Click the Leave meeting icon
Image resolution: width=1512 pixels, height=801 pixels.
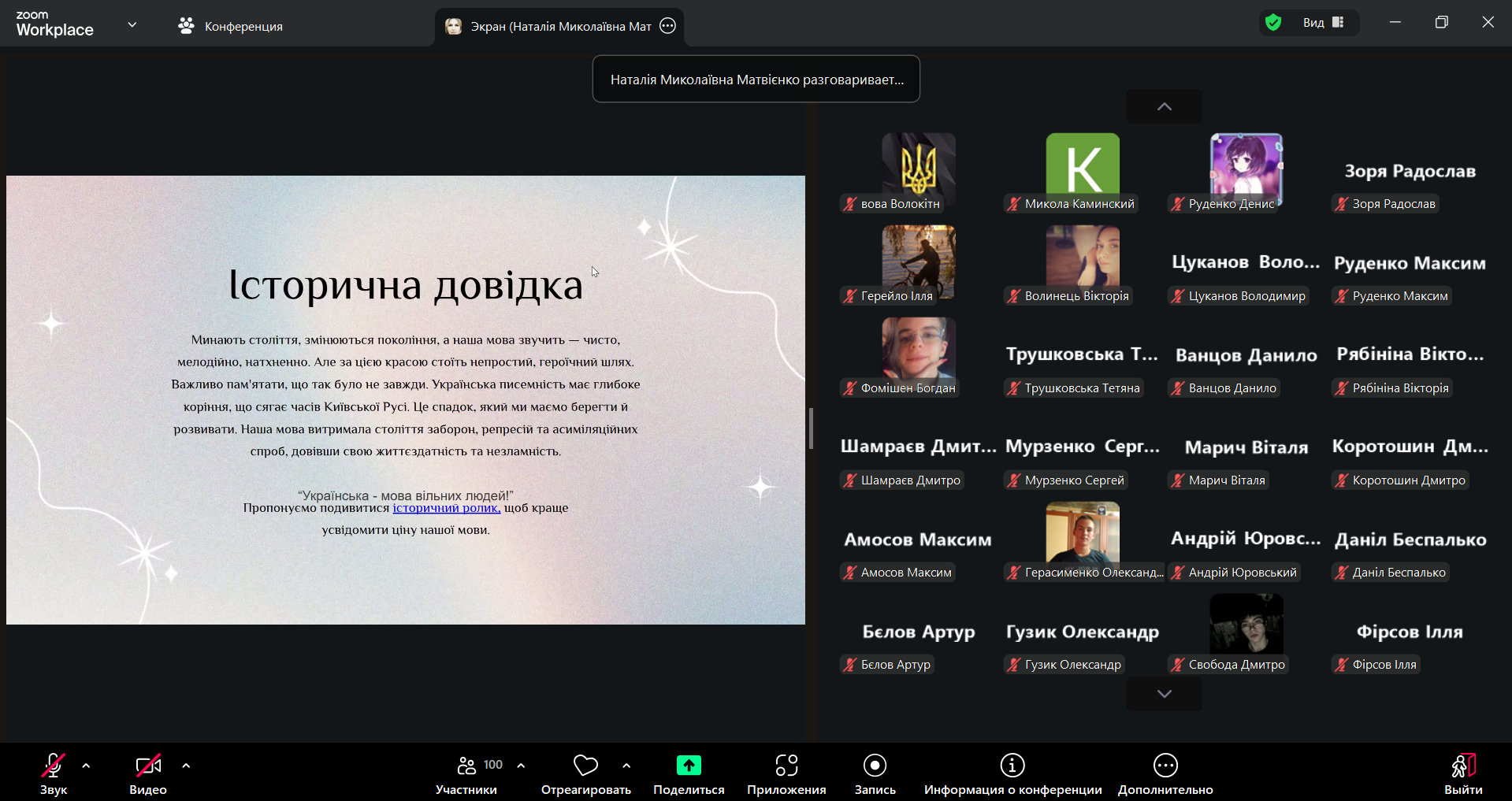tap(1463, 766)
